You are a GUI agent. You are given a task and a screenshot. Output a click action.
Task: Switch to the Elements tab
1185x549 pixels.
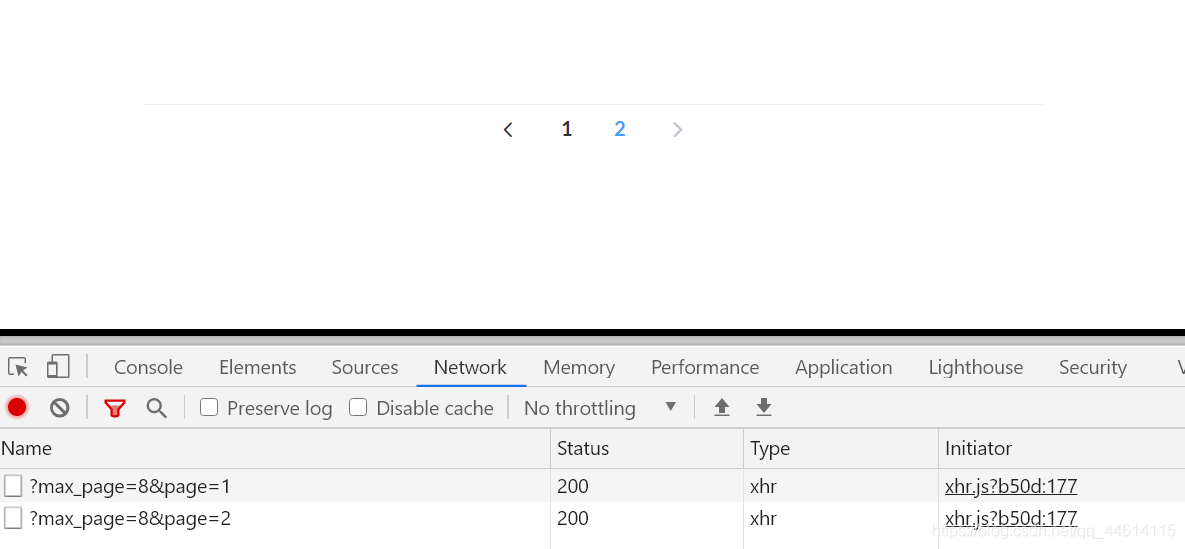[x=257, y=367]
